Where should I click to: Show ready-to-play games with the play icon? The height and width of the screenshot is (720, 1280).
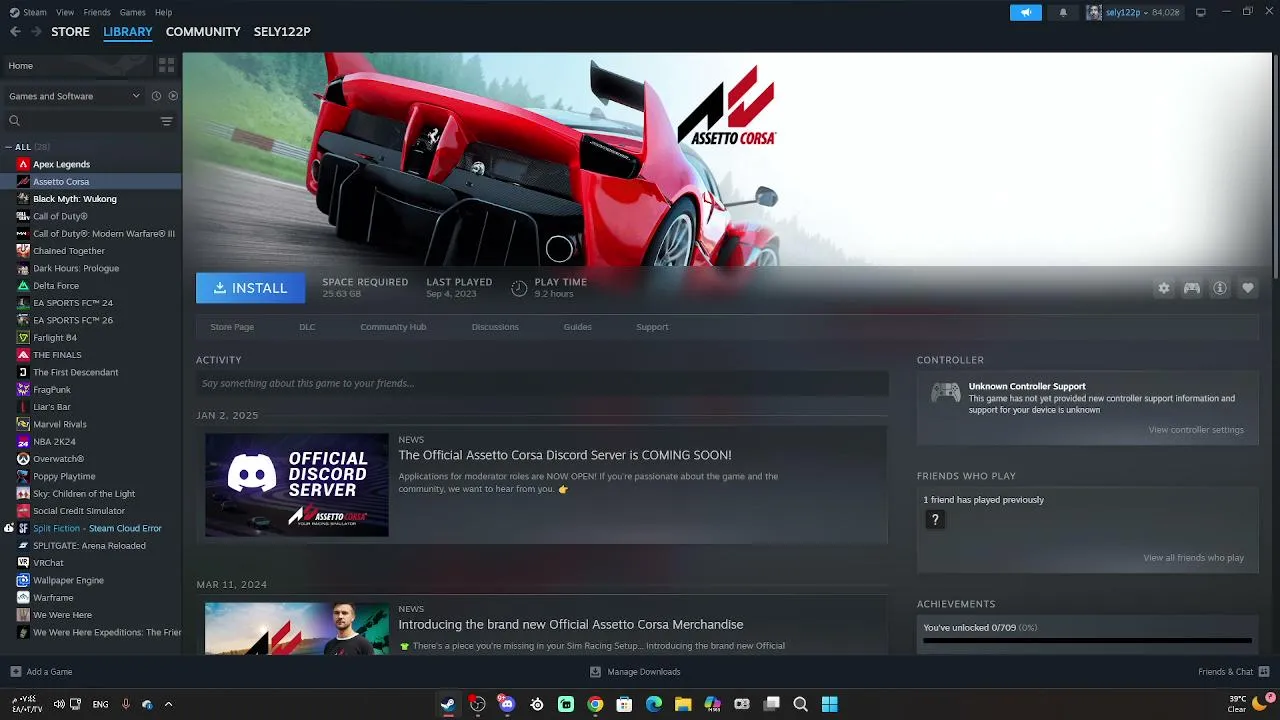click(x=173, y=96)
